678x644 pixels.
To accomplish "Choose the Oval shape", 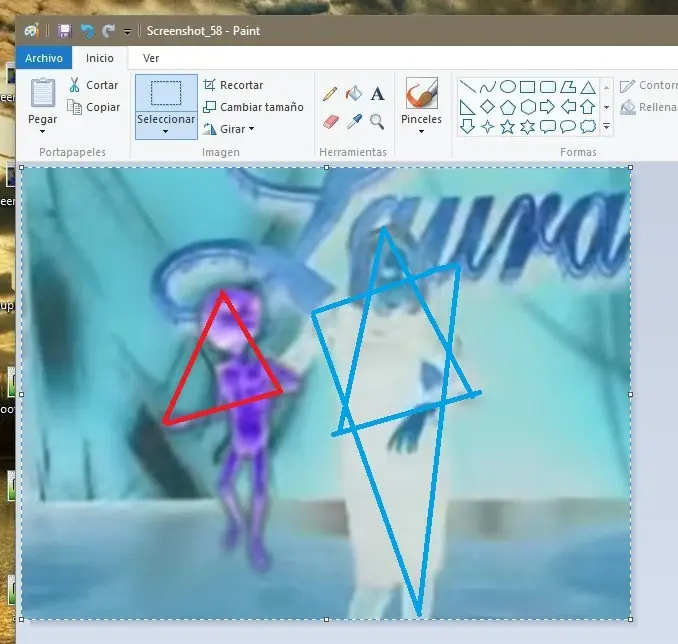I will click(x=508, y=87).
